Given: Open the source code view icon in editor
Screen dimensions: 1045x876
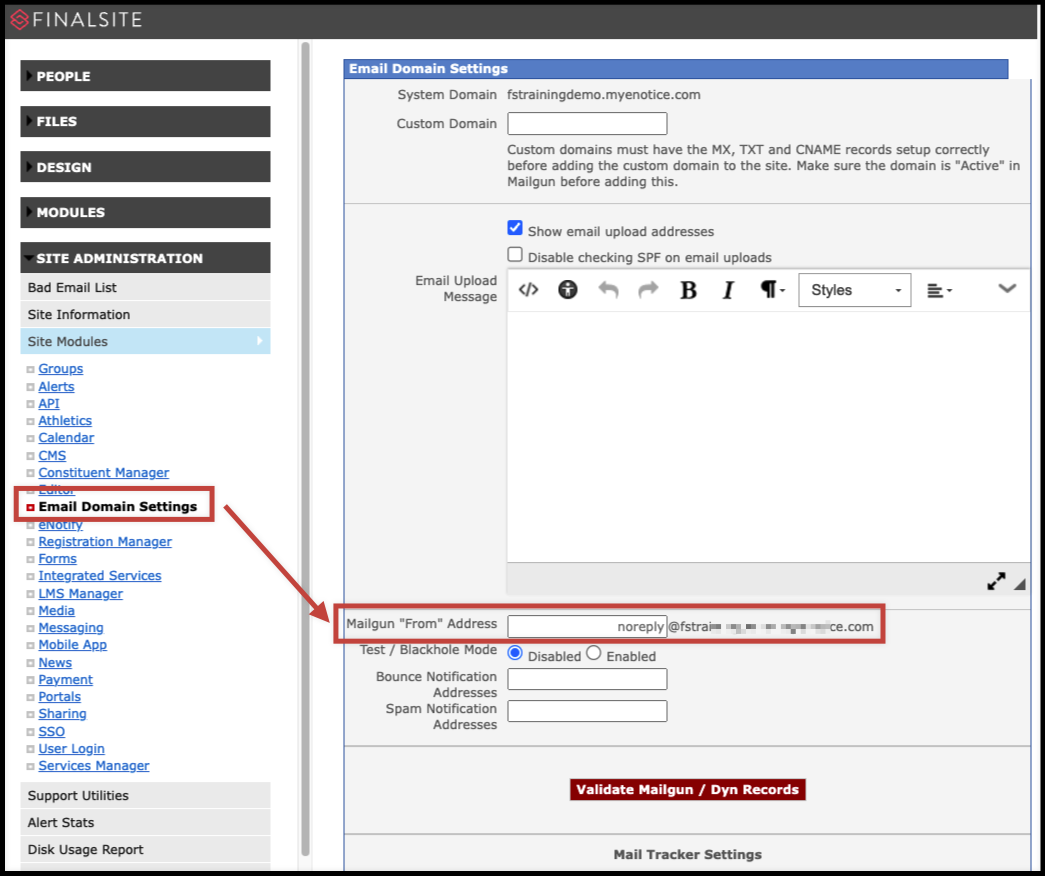Looking at the screenshot, I should point(528,289).
